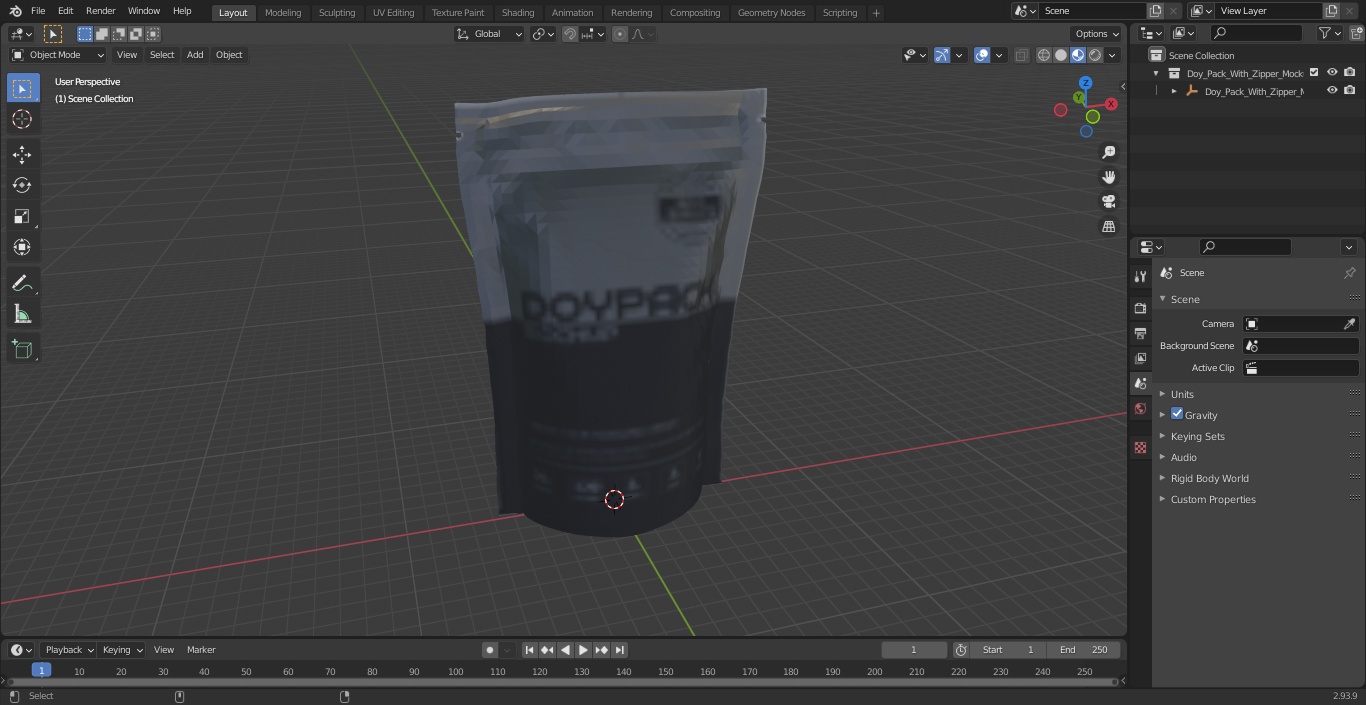Hide Doy_Pack_With_Zipper_Mock collection eye icon
This screenshot has width=1366, height=705.
[x=1332, y=73]
